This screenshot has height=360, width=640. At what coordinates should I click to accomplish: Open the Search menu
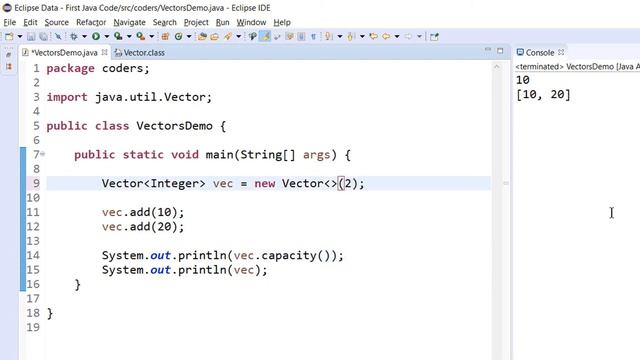(164, 22)
